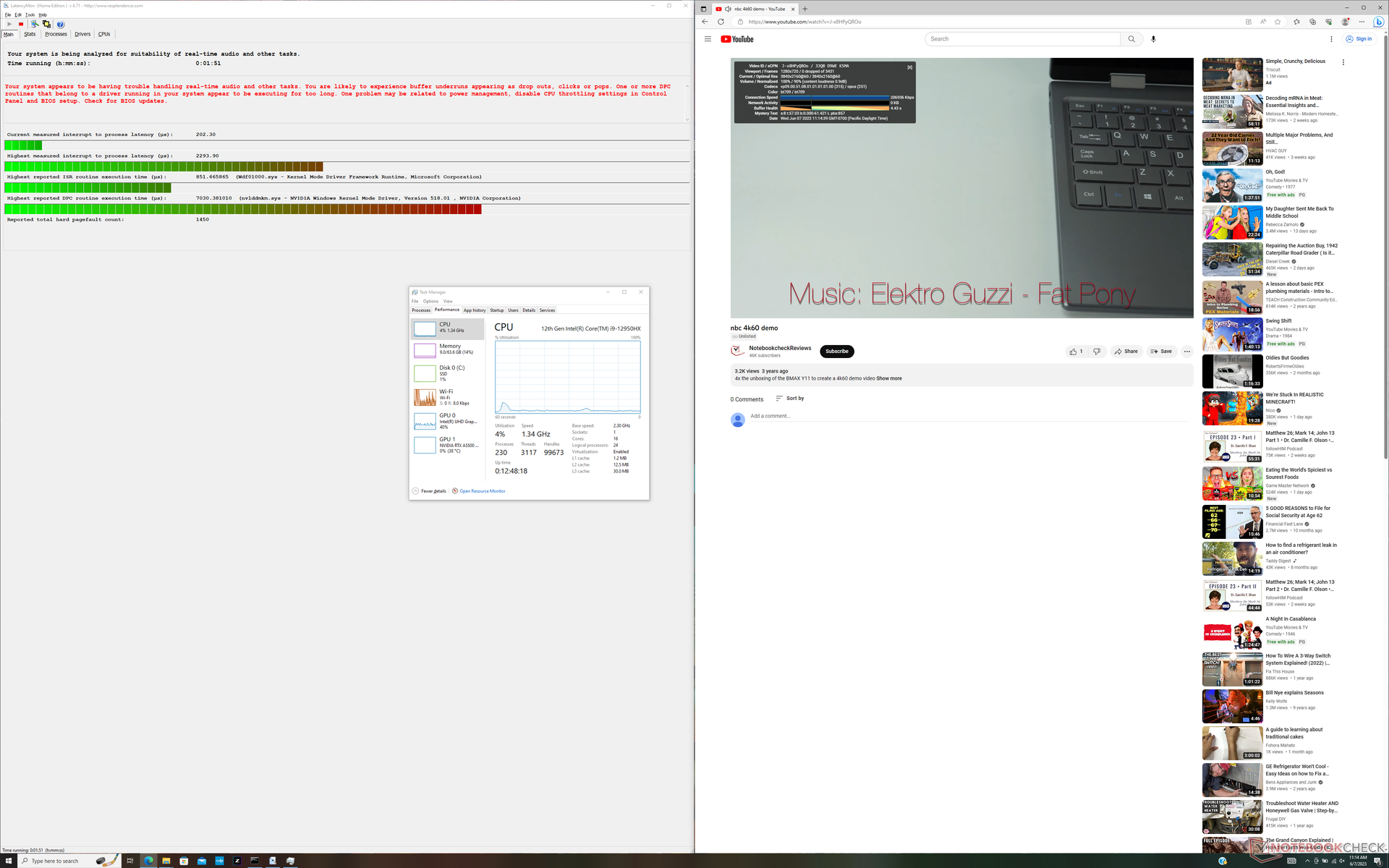
Task: Click the YouTube search input field
Action: pyautogui.click(x=1021, y=39)
